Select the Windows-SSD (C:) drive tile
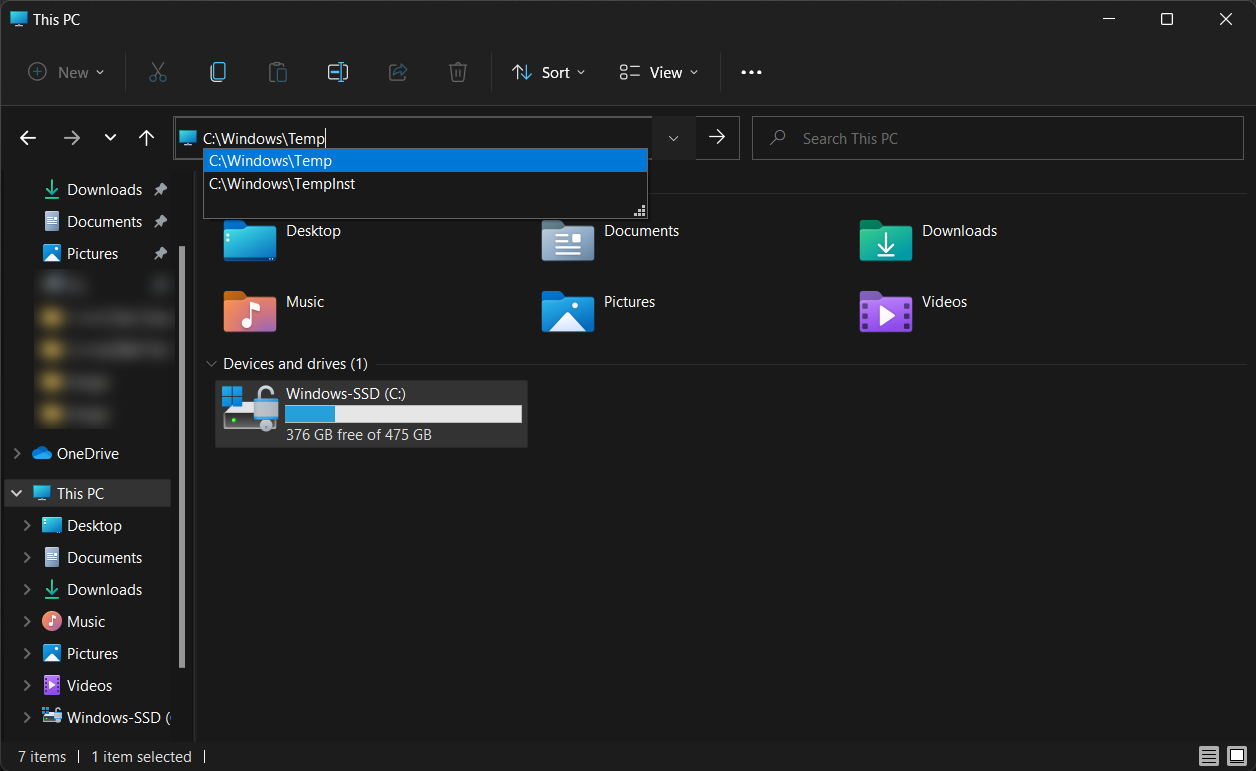This screenshot has width=1256, height=771. pyautogui.click(x=372, y=414)
